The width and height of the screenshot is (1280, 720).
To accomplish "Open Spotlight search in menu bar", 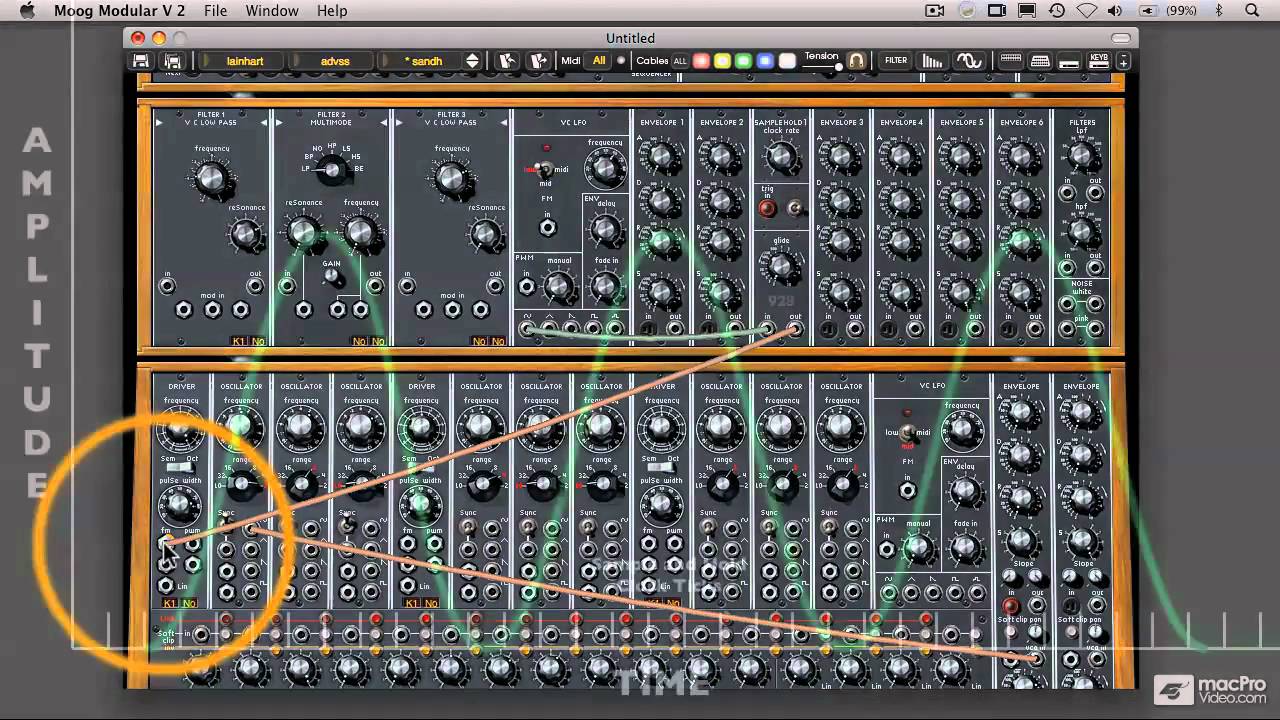I will pos(1252,10).
